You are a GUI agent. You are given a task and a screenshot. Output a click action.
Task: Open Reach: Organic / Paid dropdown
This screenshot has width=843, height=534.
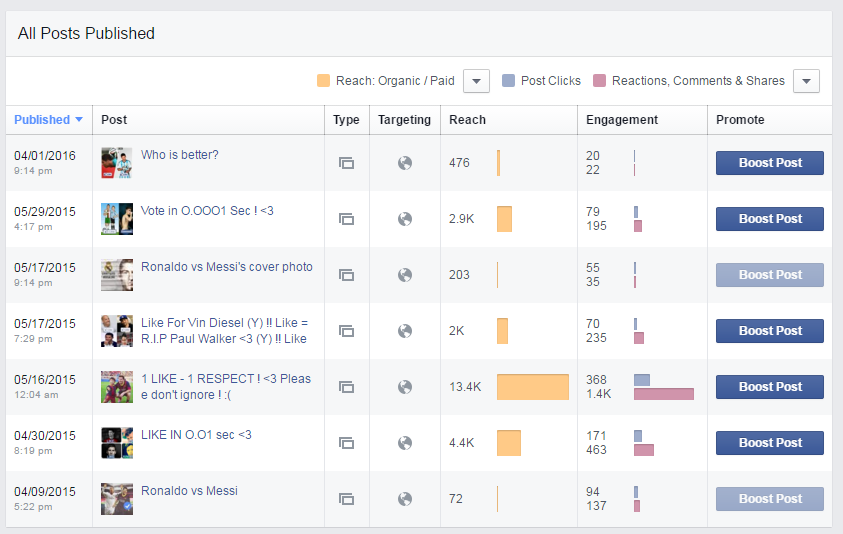tap(476, 81)
